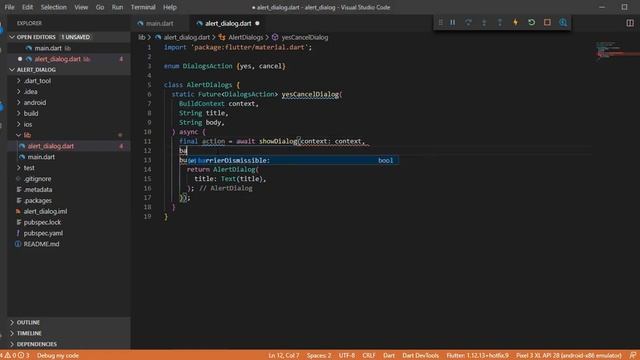
Task: Open Dart DevTools widget inspector icon
Action: [x=563, y=22]
